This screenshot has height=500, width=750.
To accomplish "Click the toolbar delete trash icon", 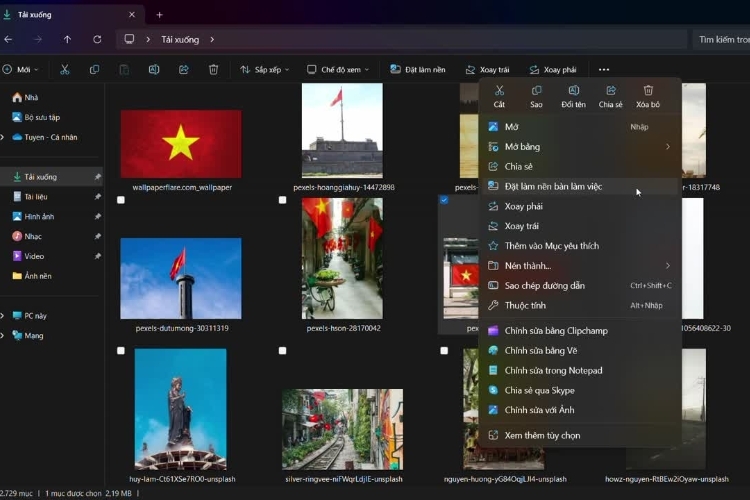I will (213, 70).
